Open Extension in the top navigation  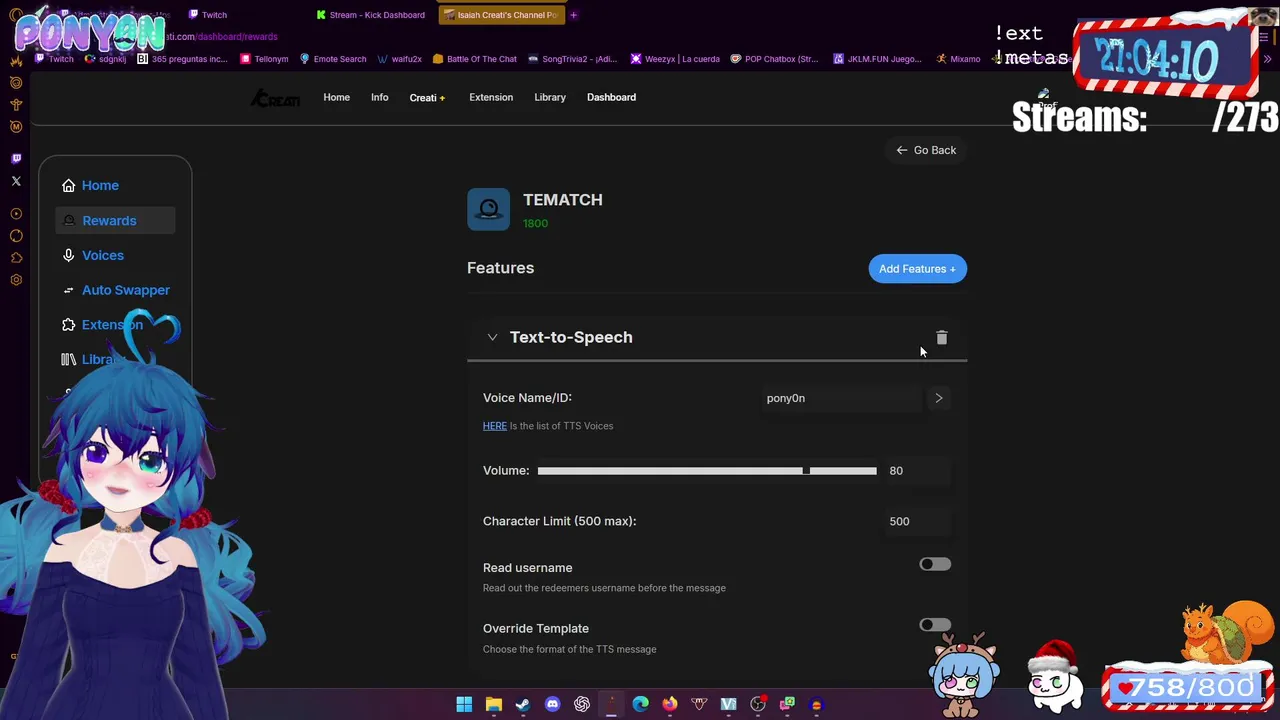(x=491, y=97)
